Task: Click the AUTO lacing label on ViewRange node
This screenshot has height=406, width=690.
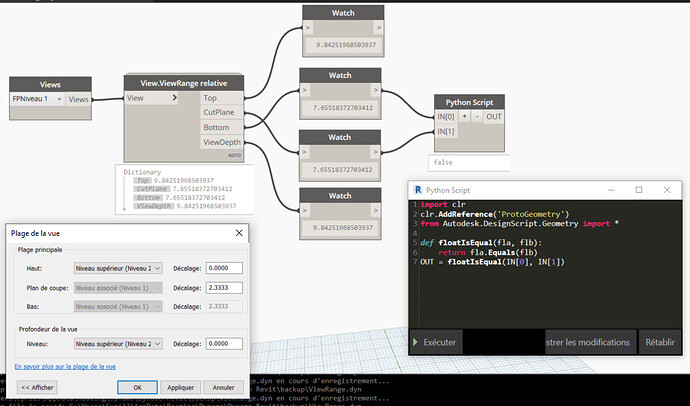Action: (x=234, y=155)
